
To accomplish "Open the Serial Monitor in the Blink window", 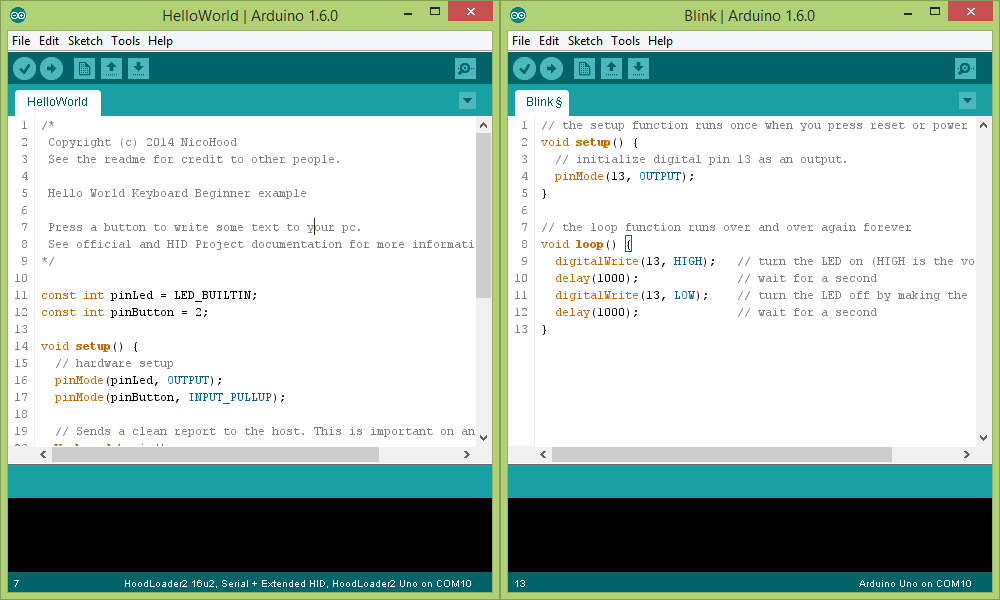I will point(964,68).
